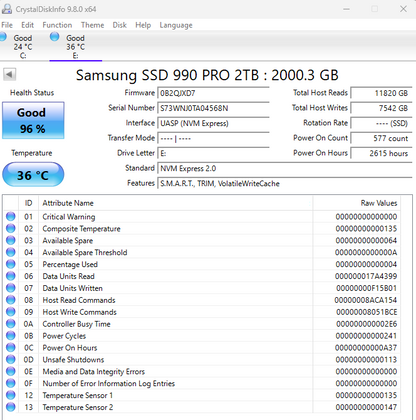Click the status orb for Percentage Used

(x=11, y=264)
